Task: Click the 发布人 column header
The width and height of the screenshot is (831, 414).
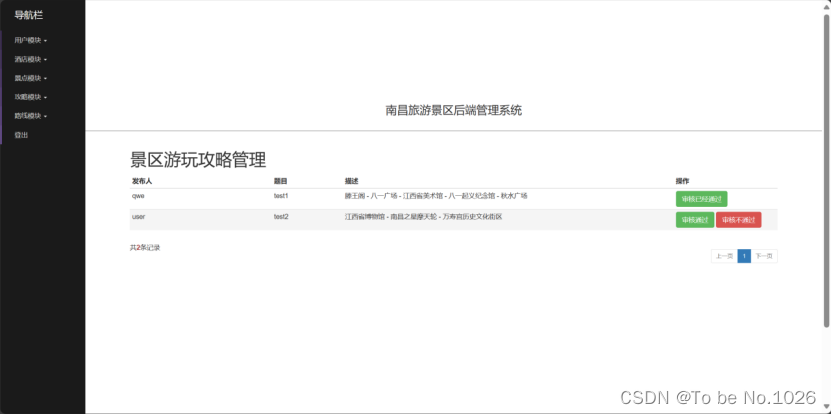Action: point(142,181)
